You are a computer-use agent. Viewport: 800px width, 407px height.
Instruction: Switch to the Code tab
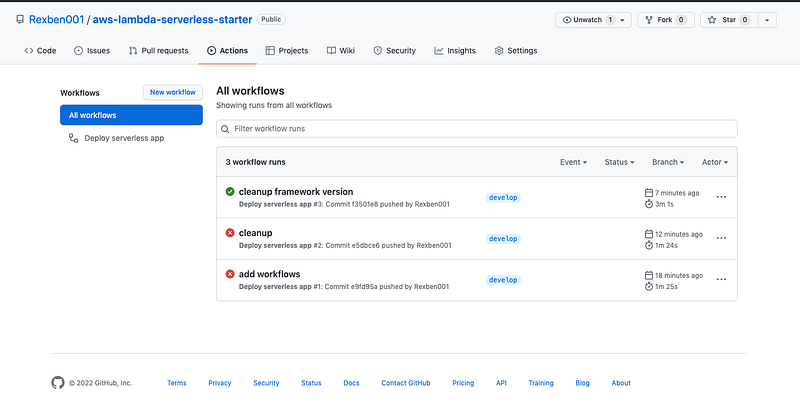coord(40,50)
